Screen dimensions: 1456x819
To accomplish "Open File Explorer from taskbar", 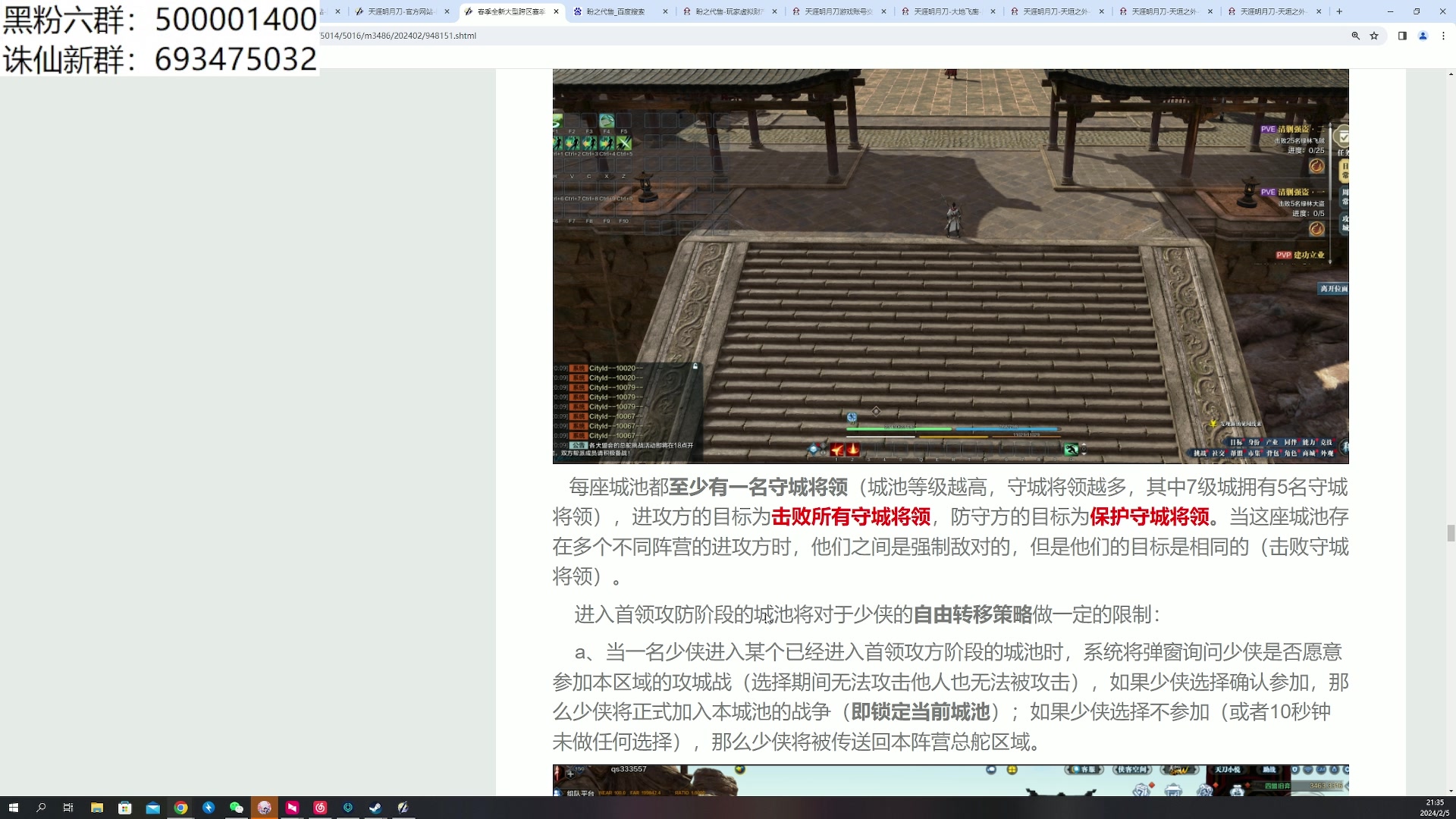I will pyautogui.click(x=97, y=808).
